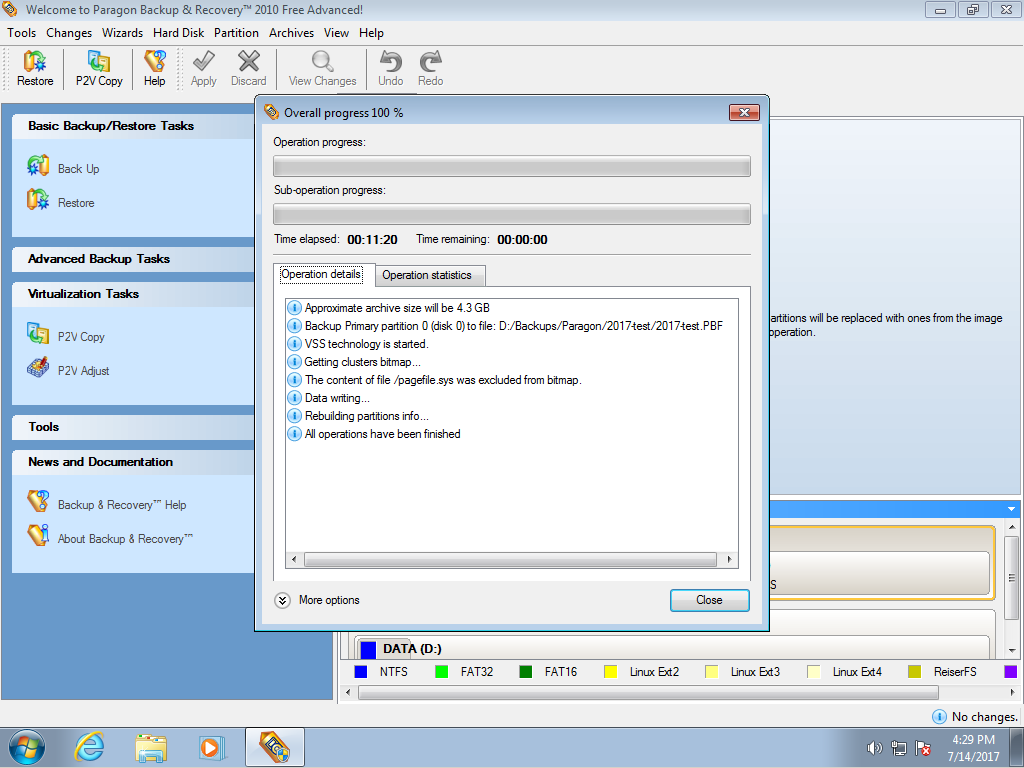Click the volume icon in system tray
Viewport: 1024px width, 768px height.
coord(874,748)
